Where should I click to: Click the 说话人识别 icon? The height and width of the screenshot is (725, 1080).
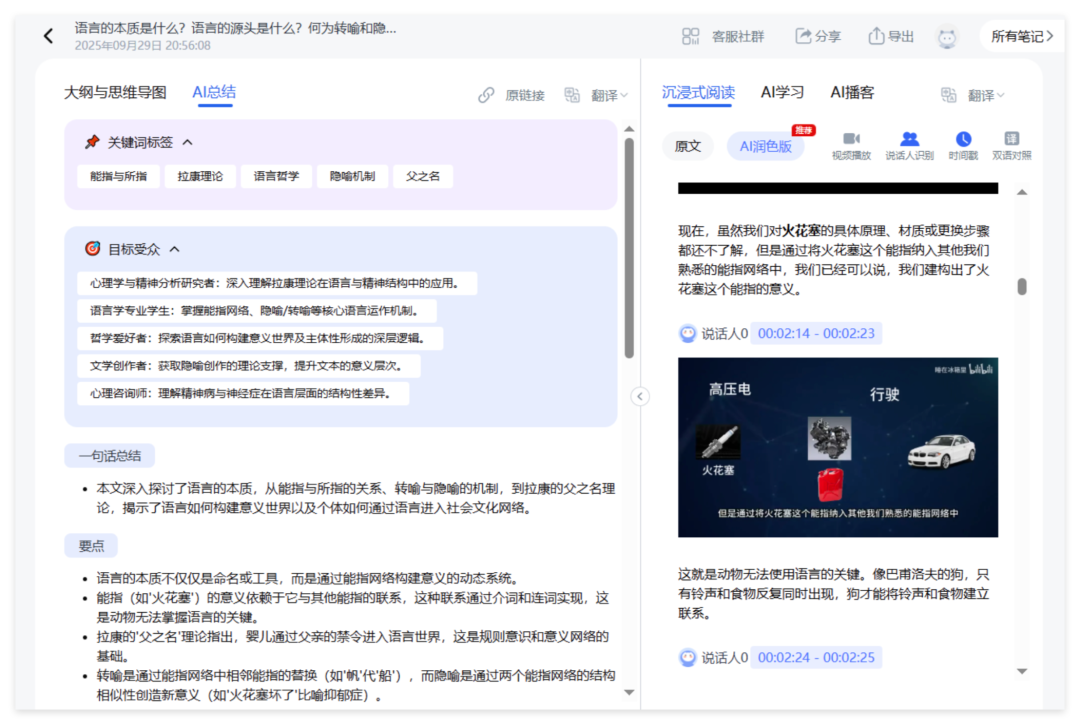(x=909, y=139)
